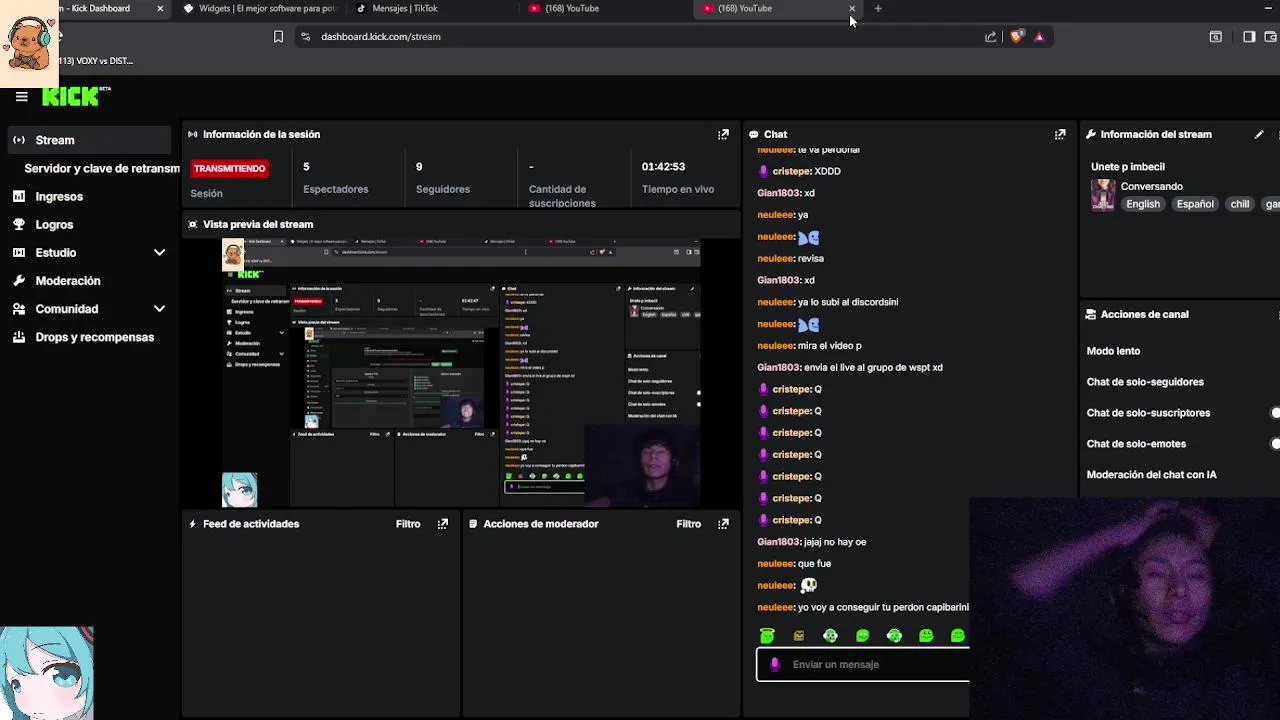The width and height of the screenshot is (1280, 720).
Task: Edit stream info with pencil icon
Action: [1259, 134]
